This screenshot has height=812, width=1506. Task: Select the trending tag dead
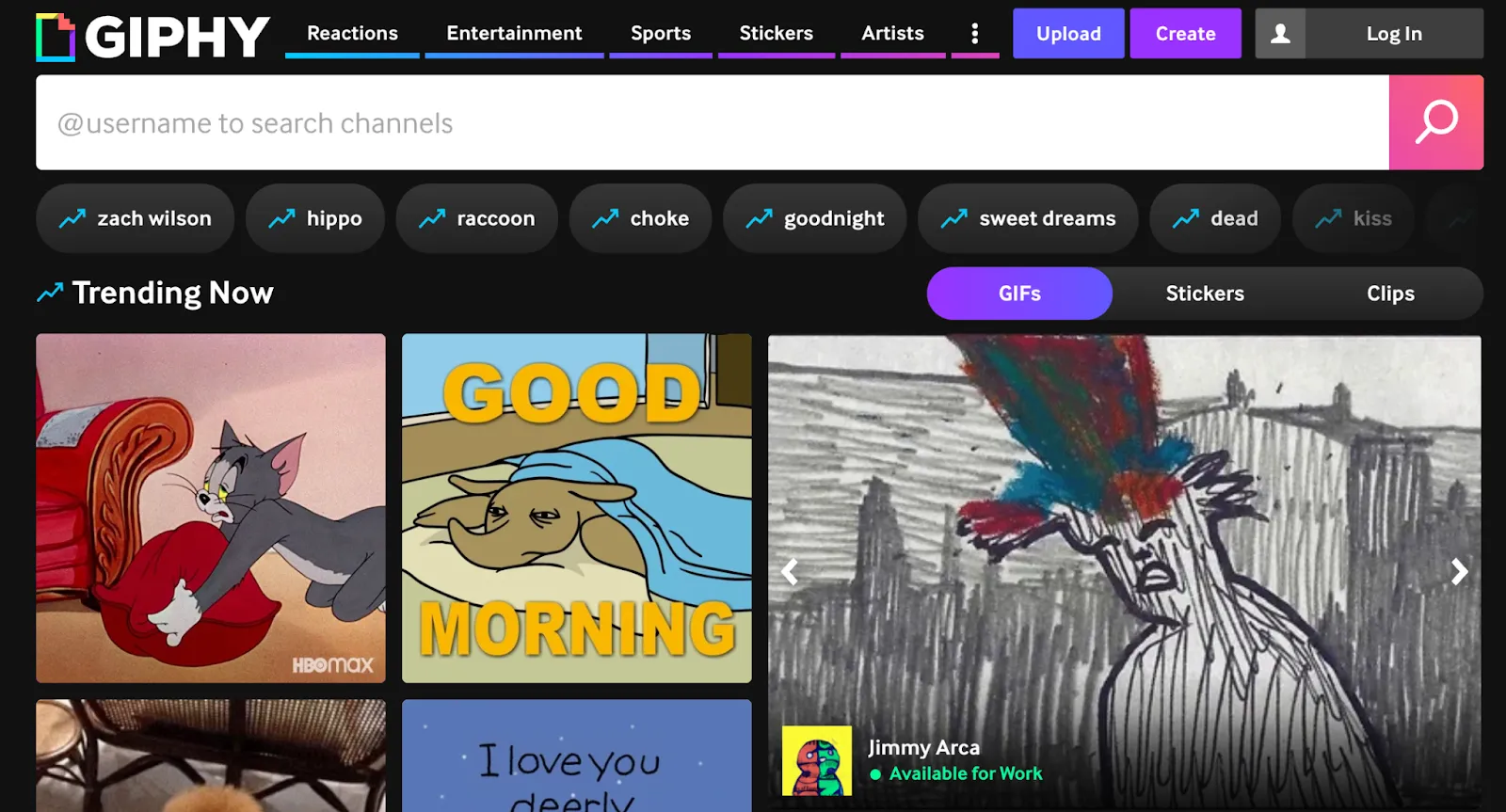1215,218
